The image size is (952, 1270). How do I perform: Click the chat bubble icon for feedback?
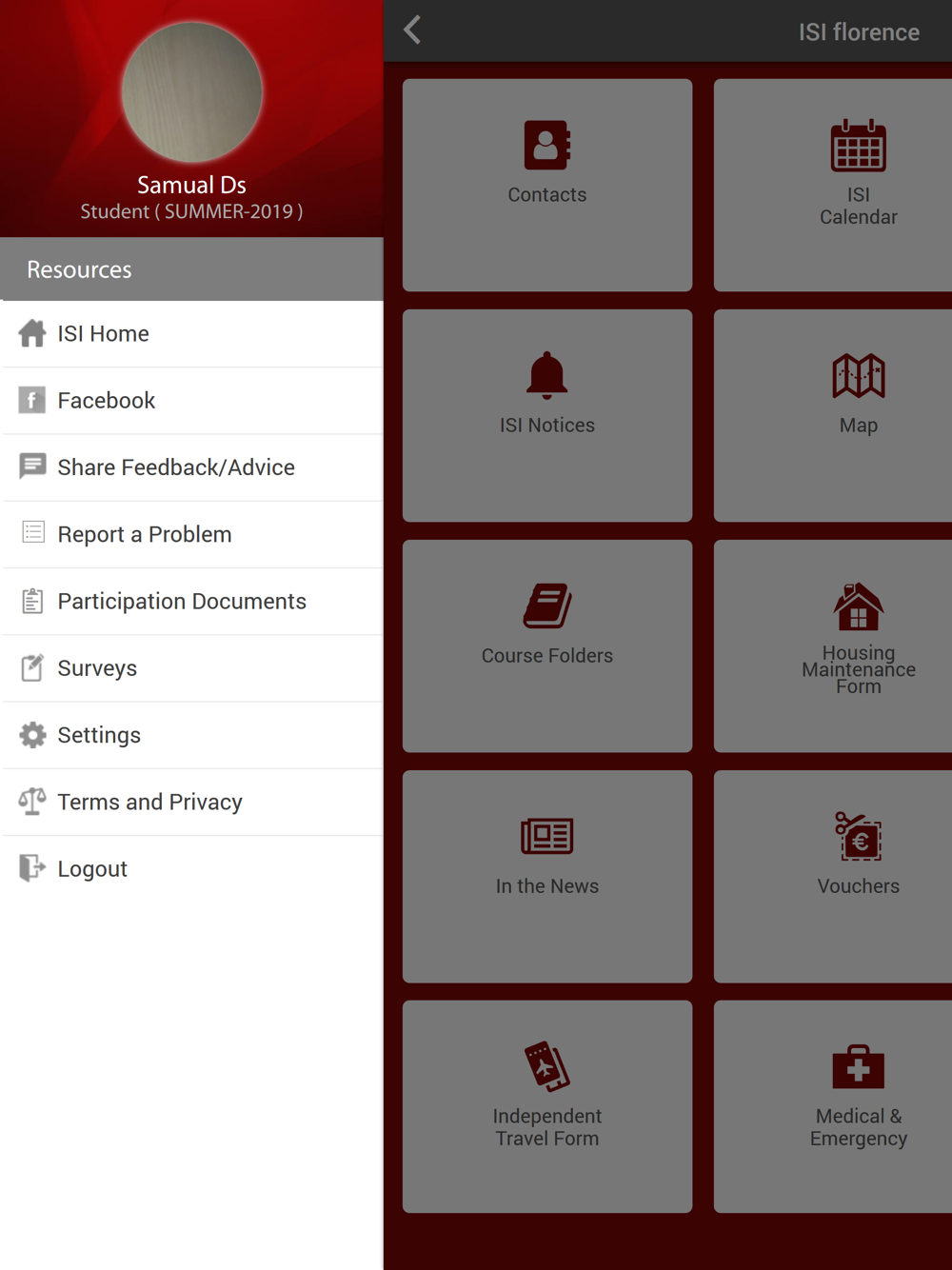[32, 466]
